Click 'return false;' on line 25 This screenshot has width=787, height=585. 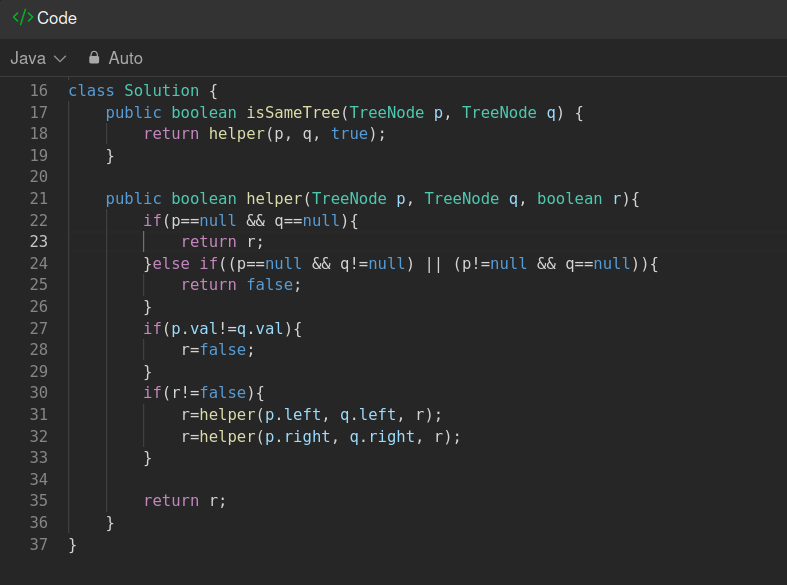(241, 285)
